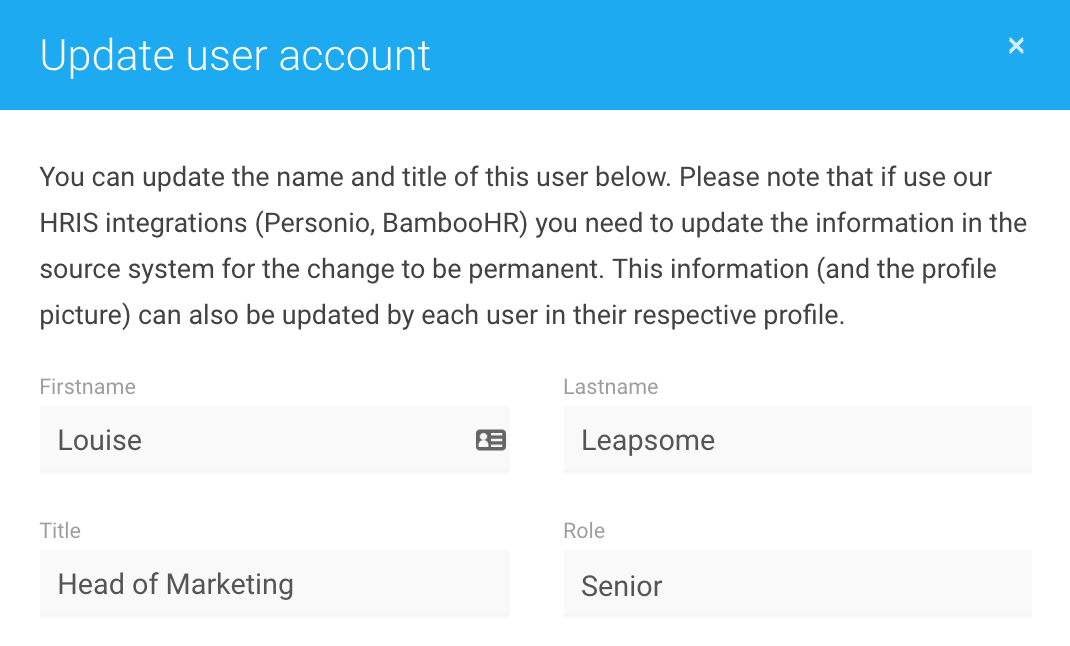Click the Title label

60,531
